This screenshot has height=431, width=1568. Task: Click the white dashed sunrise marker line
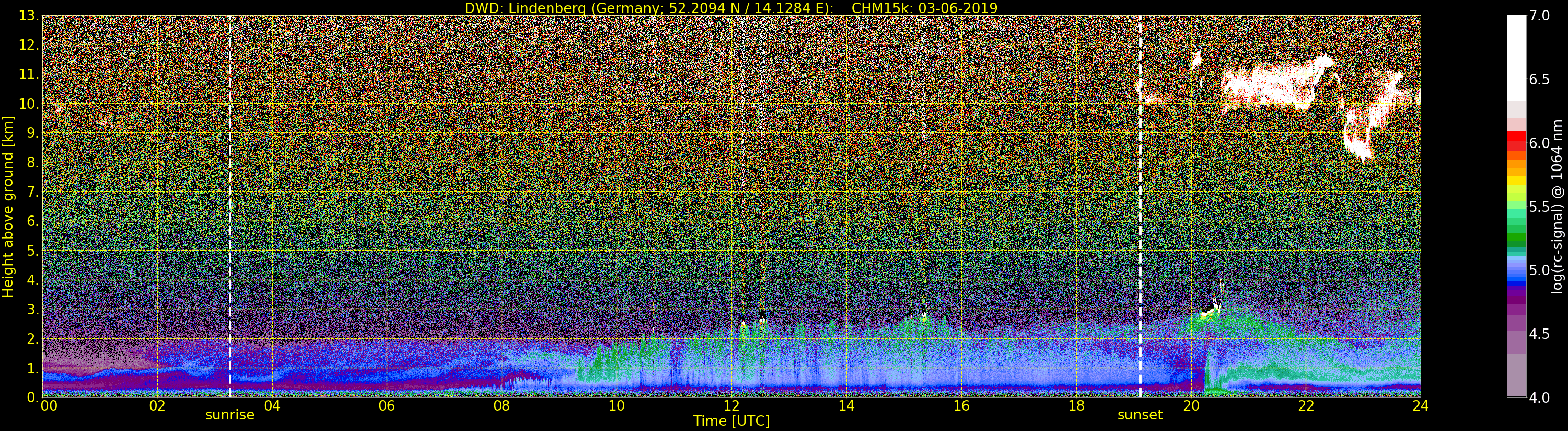tap(229, 206)
